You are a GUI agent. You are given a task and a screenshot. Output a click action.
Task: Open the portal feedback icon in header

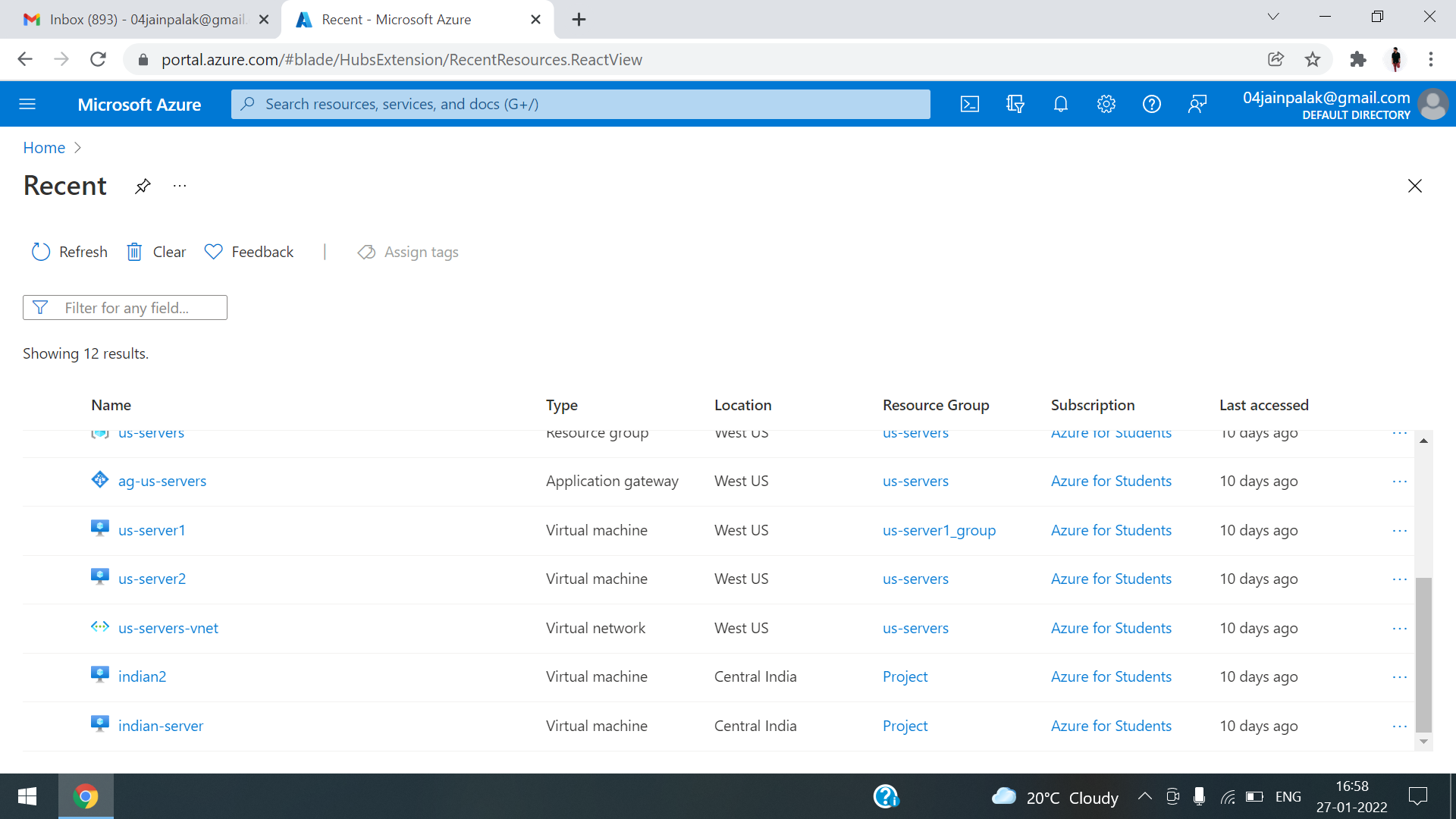click(1197, 104)
